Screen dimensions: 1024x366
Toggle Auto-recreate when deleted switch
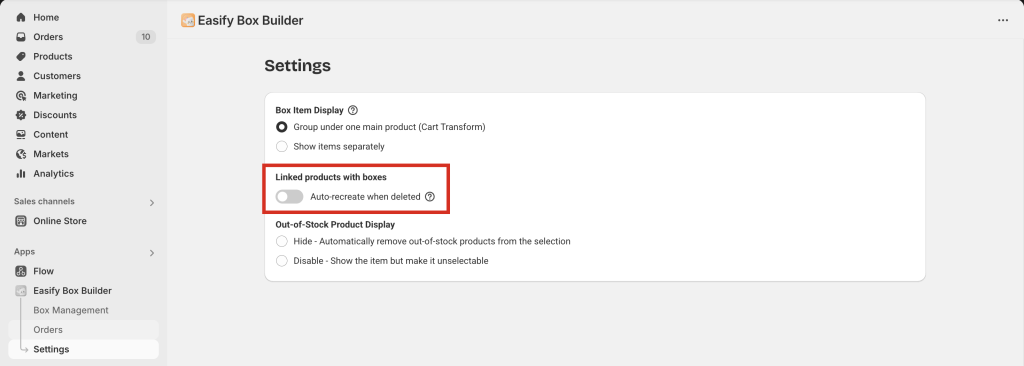tap(289, 197)
